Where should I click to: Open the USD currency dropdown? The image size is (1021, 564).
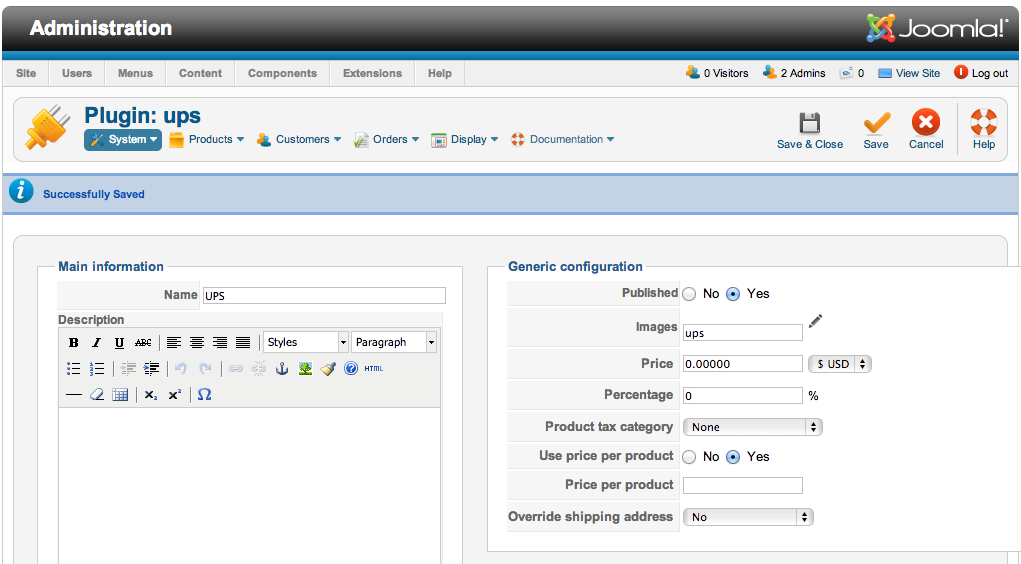coord(839,364)
